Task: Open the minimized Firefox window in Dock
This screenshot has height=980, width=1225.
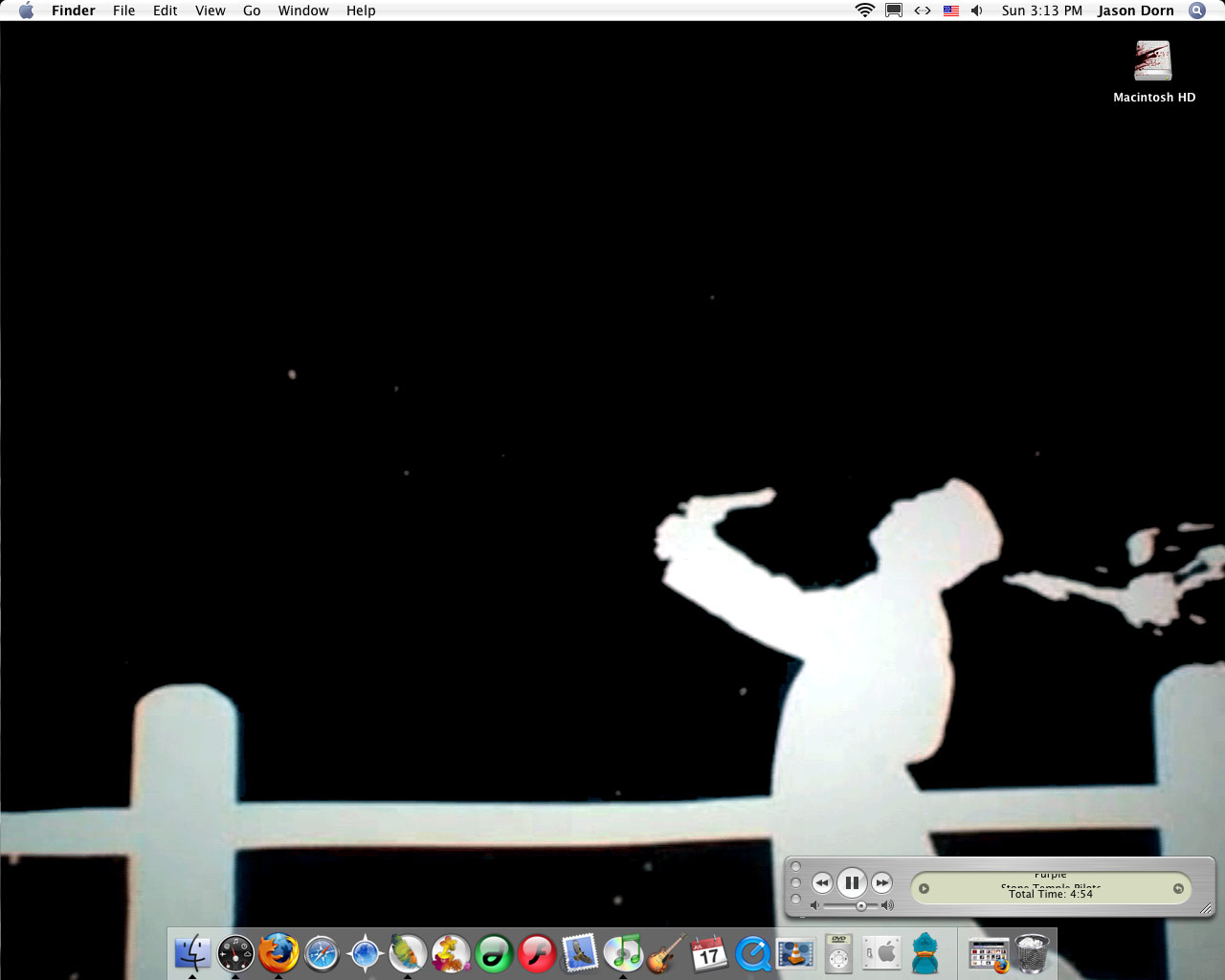Action: pos(989,954)
